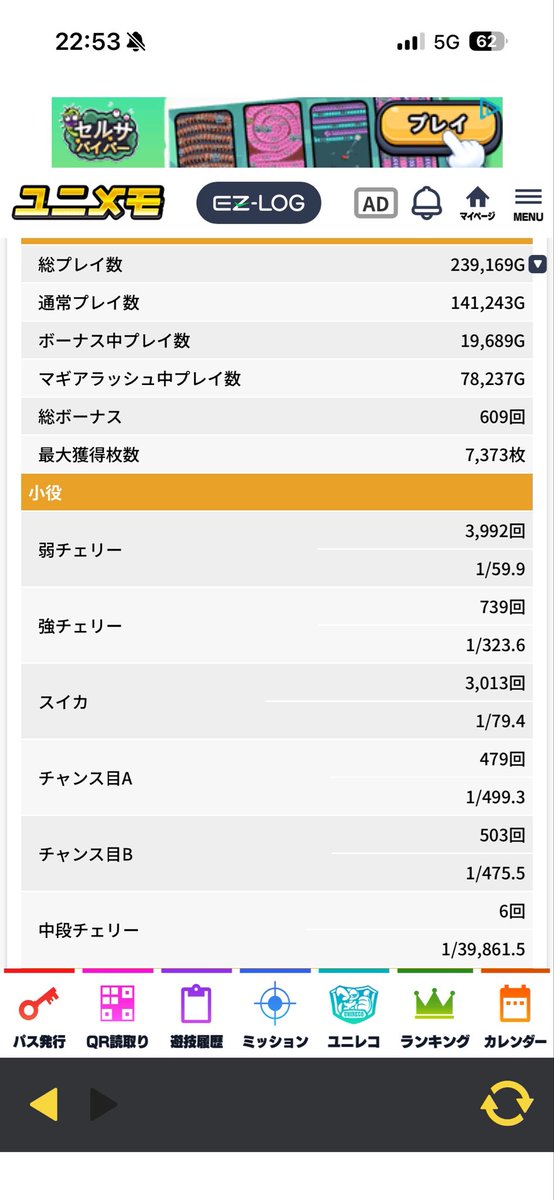Tap the EZ-LOG button

coord(258,203)
